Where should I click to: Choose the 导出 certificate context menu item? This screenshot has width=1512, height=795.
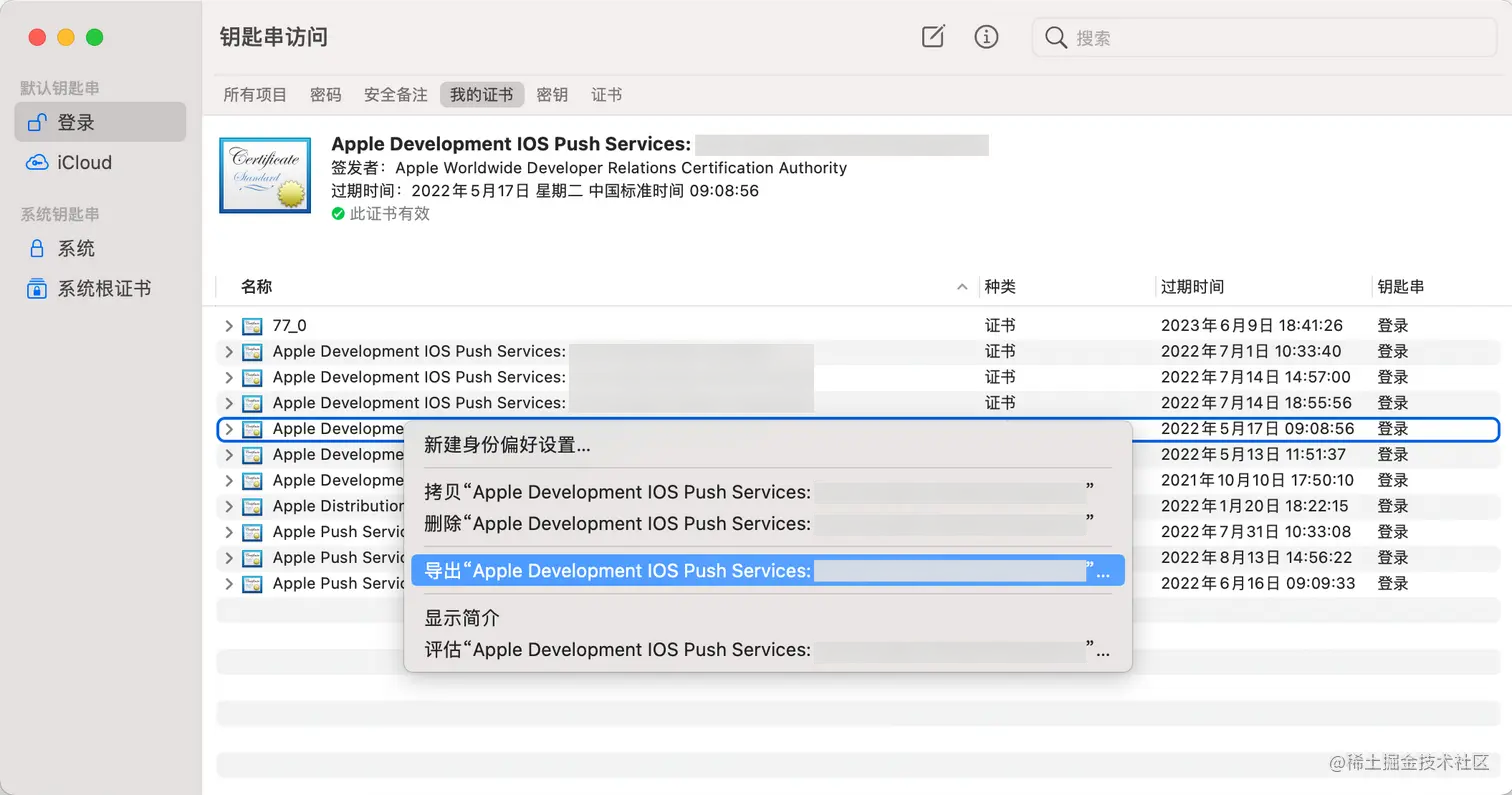pos(768,571)
